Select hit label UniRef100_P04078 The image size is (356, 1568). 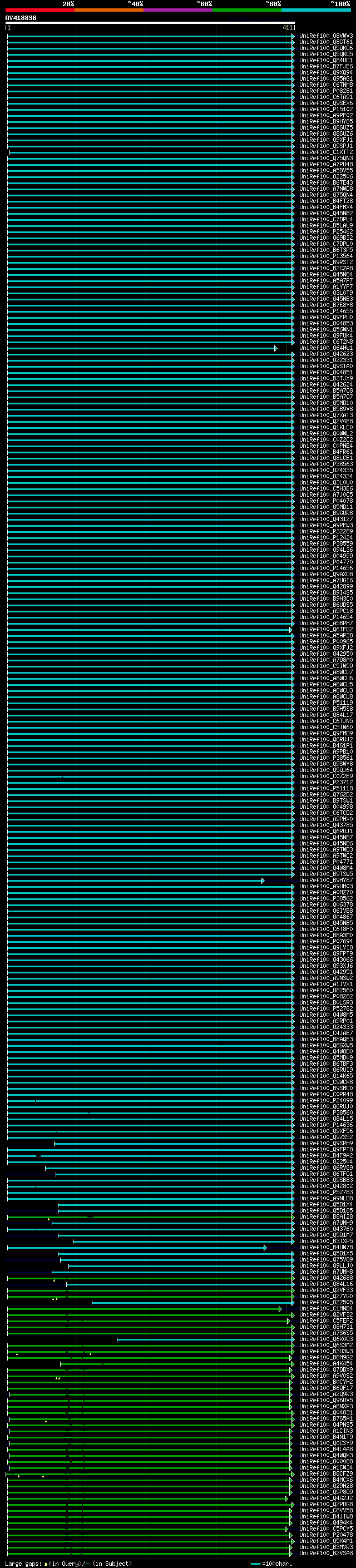coord(326,501)
